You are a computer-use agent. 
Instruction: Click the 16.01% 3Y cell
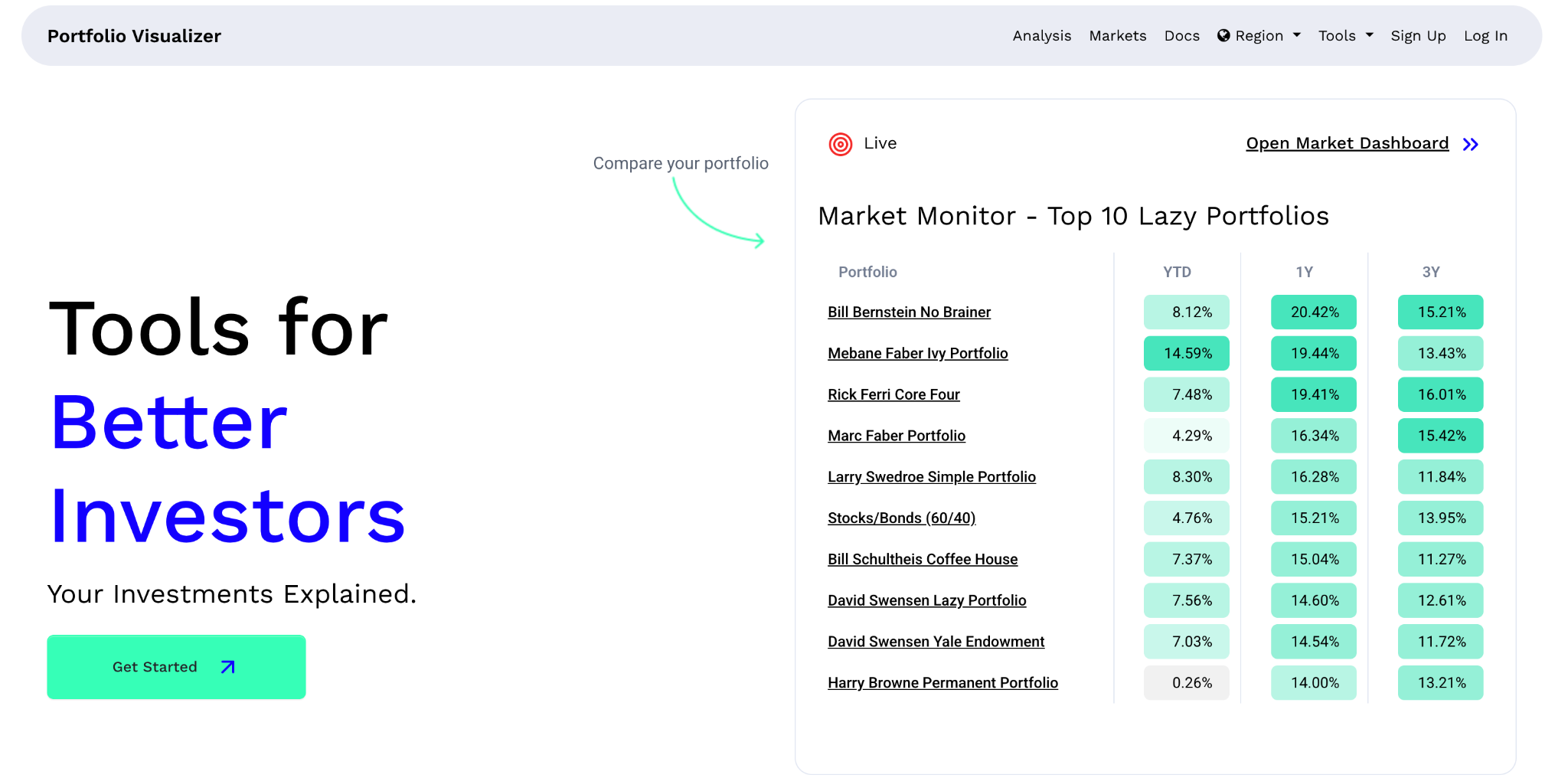coord(1440,394)
